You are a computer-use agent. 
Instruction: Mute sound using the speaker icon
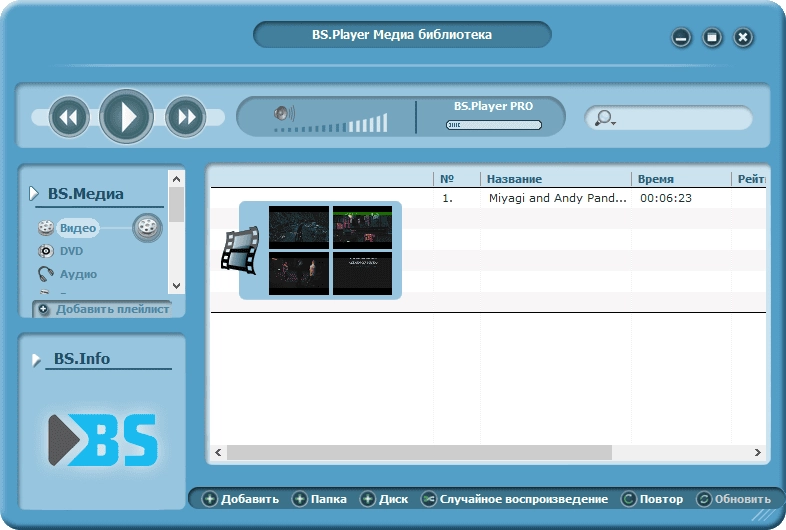(x=284, y=113)
